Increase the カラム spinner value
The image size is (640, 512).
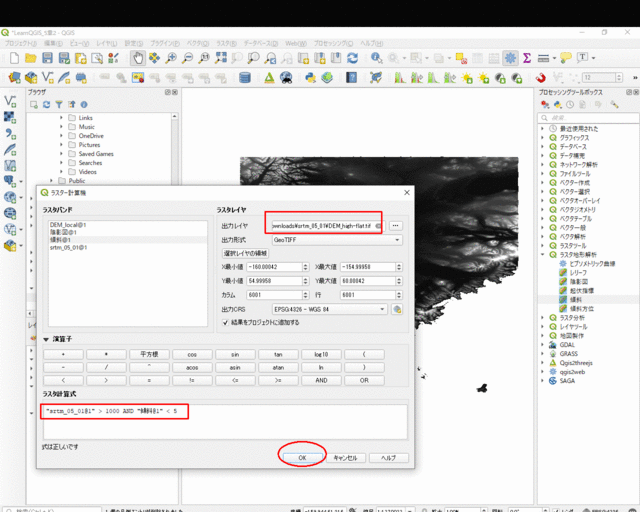[305, 293]
